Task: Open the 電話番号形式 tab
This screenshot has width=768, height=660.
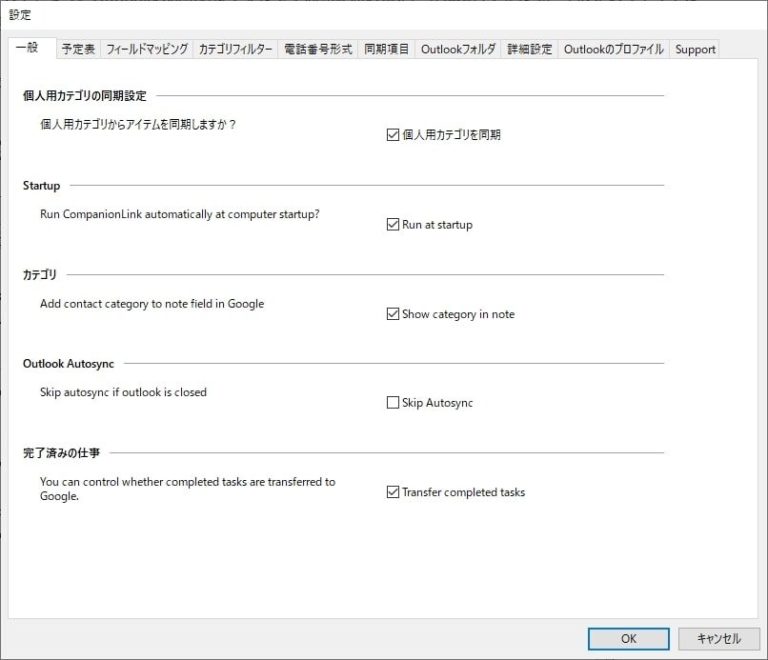Action: [318, 49]
